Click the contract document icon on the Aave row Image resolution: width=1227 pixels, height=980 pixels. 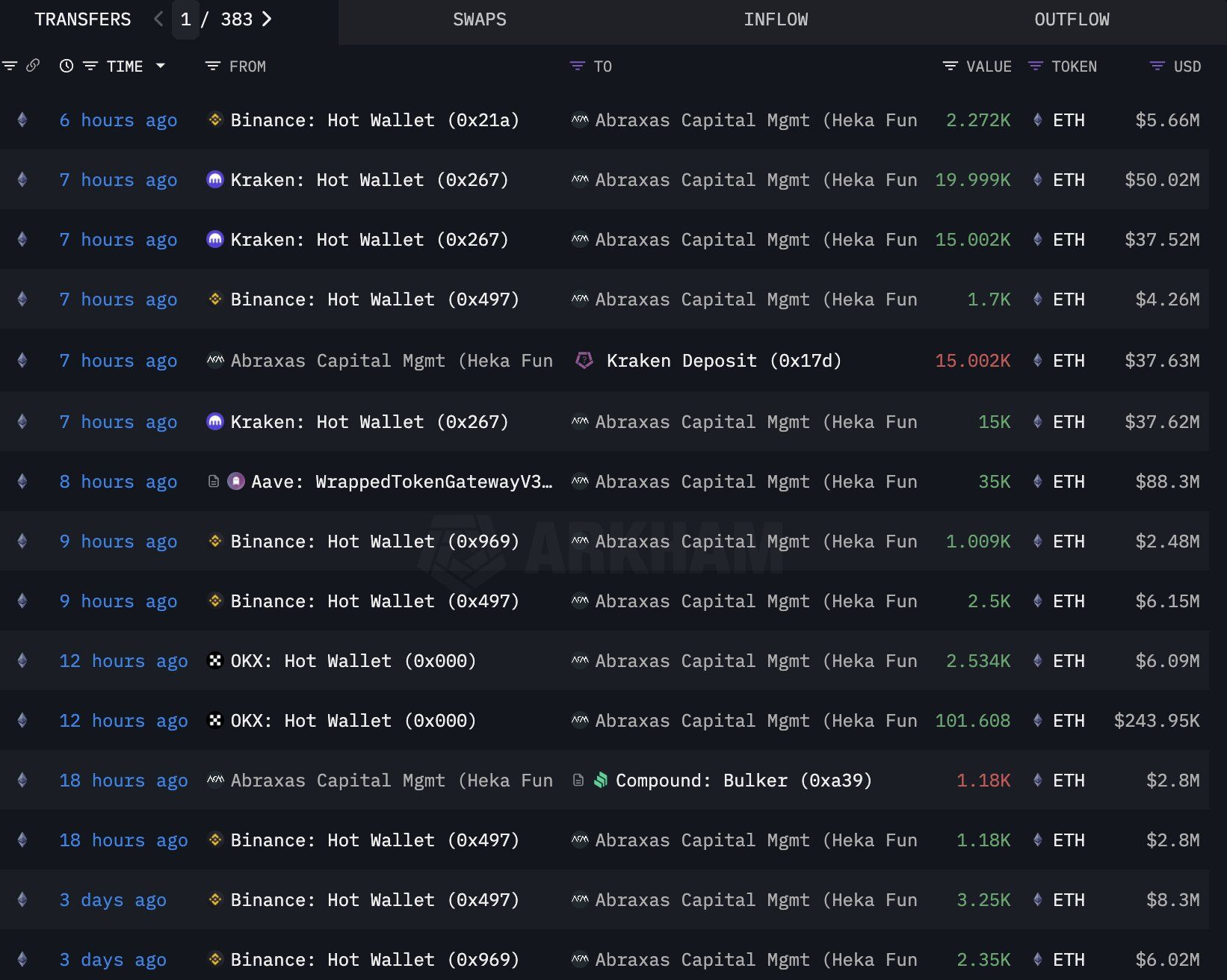pos(215,482)
